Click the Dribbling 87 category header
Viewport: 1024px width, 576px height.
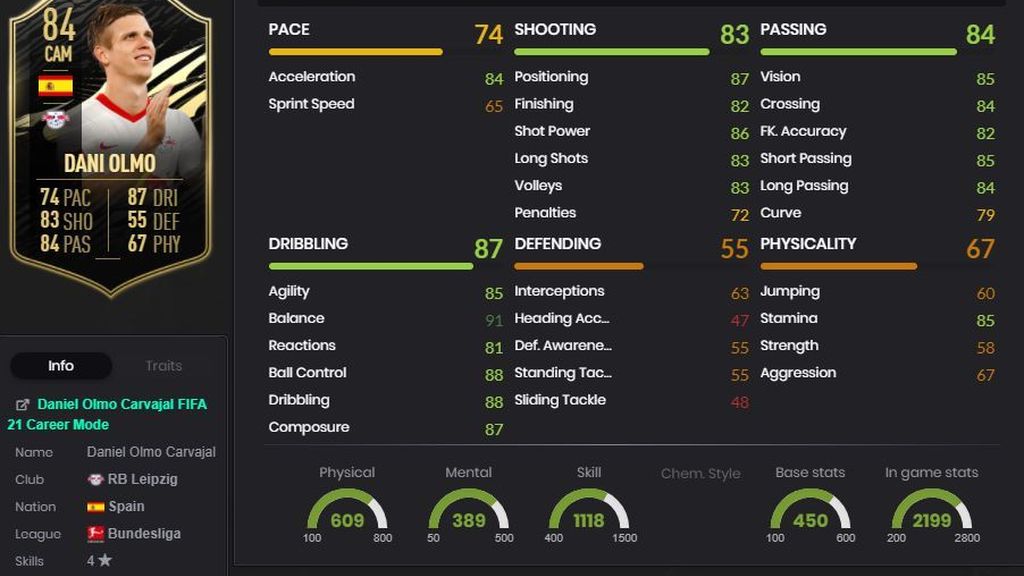[385, 248]
